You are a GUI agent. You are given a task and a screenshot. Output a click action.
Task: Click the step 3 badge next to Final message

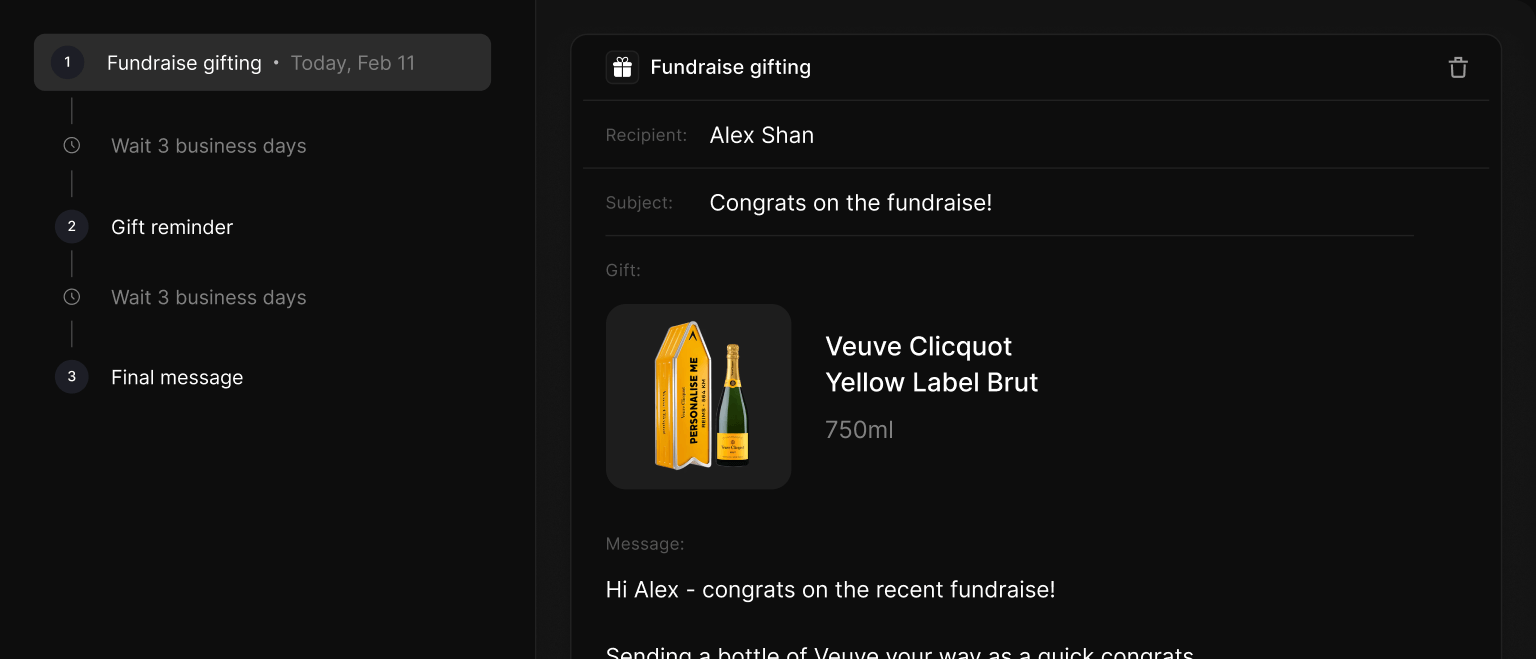click(71, 376)
